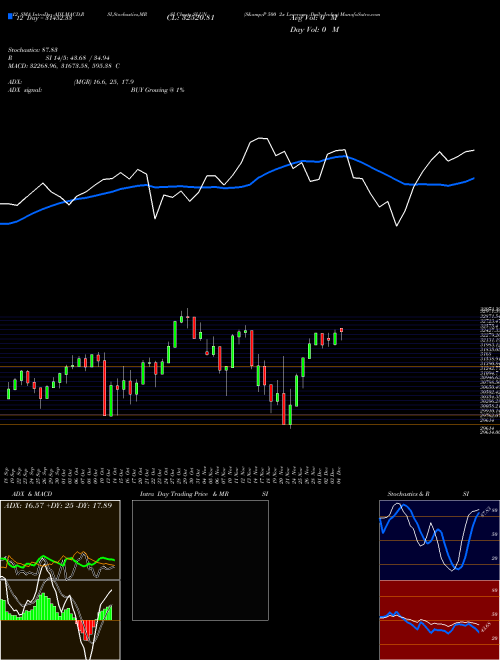Screen dimensions: 500x660
Task: Click the 'Avg Vol: 0 M' label
Action: click(x=313, y=19)
